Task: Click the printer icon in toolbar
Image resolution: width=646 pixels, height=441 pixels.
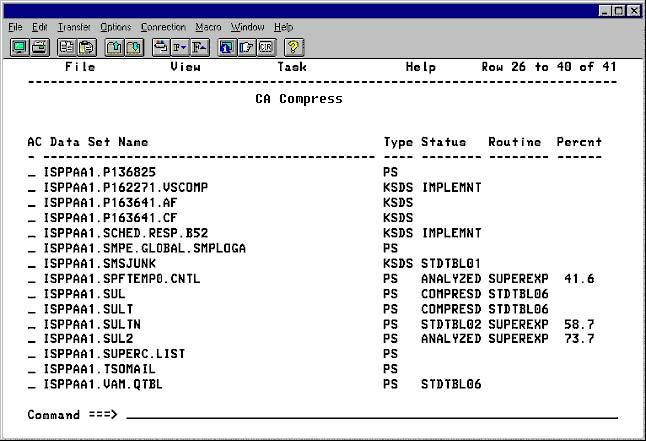Action: [38, 47]
